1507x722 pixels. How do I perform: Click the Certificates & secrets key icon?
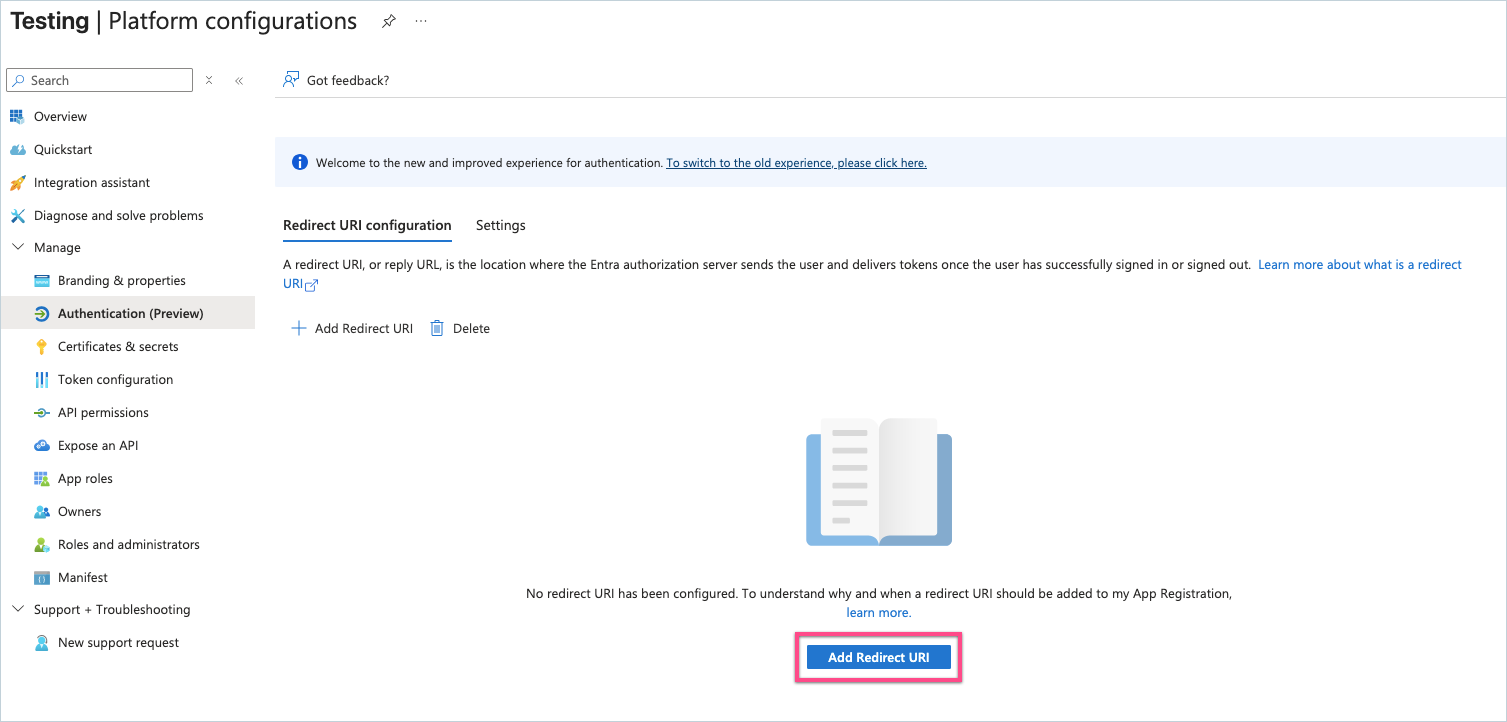42,347
